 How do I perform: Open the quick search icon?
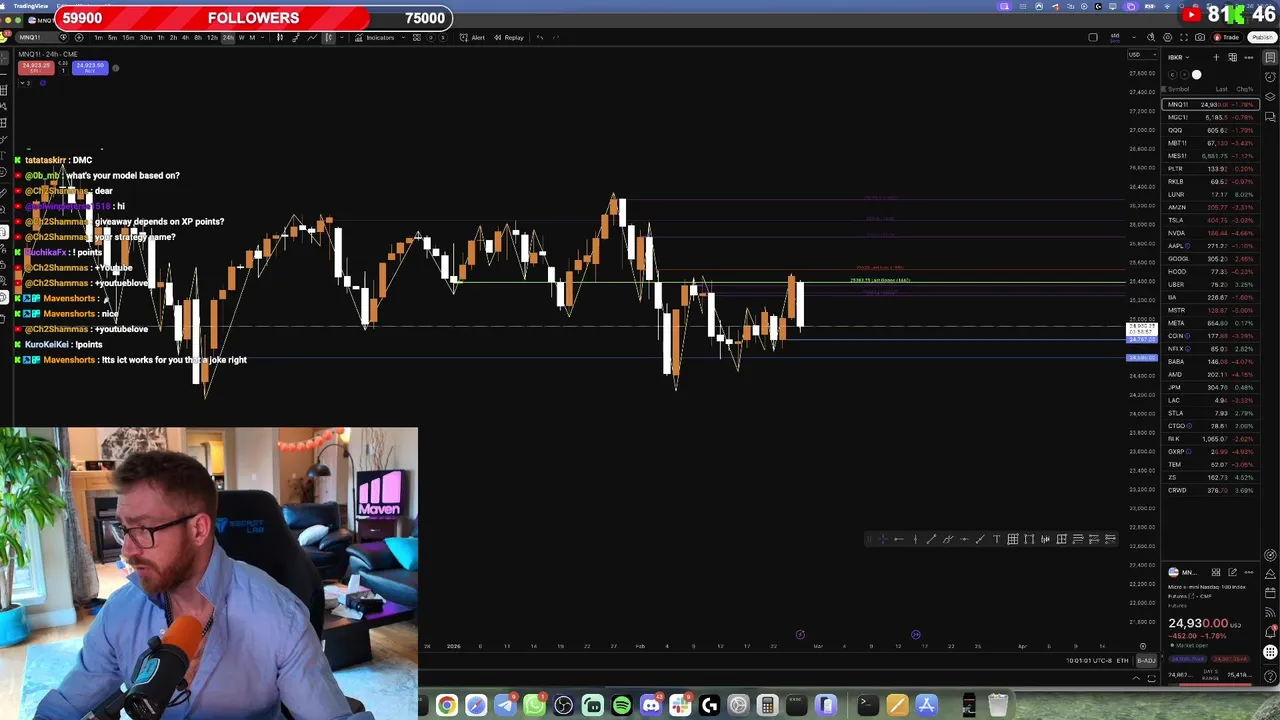[1151, 37]
